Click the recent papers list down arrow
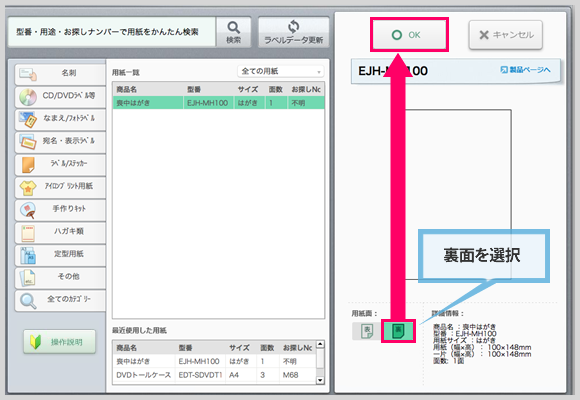The height and width of the screenshot is (400, 580). [320, 380]
